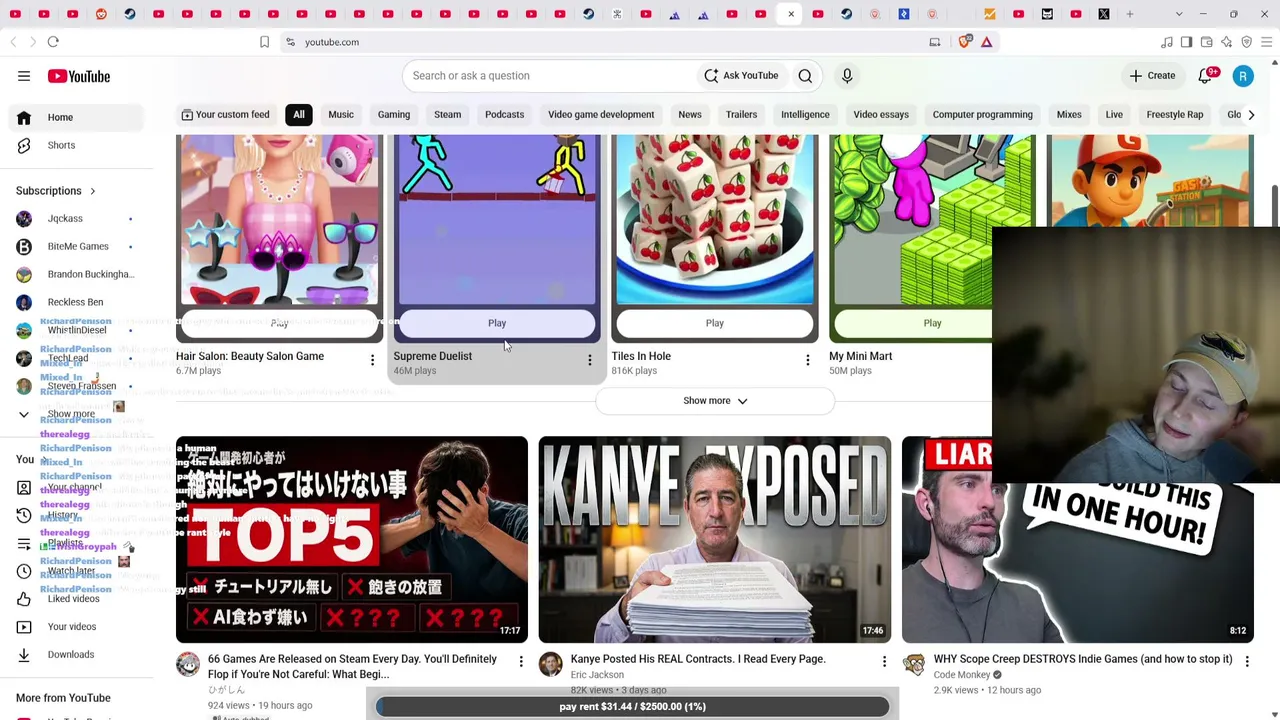Image resolution: width=1280 pixels, height=720 pixels.
Task: Open the browser tab search dropdown
Action: [x=1179, y=14]
